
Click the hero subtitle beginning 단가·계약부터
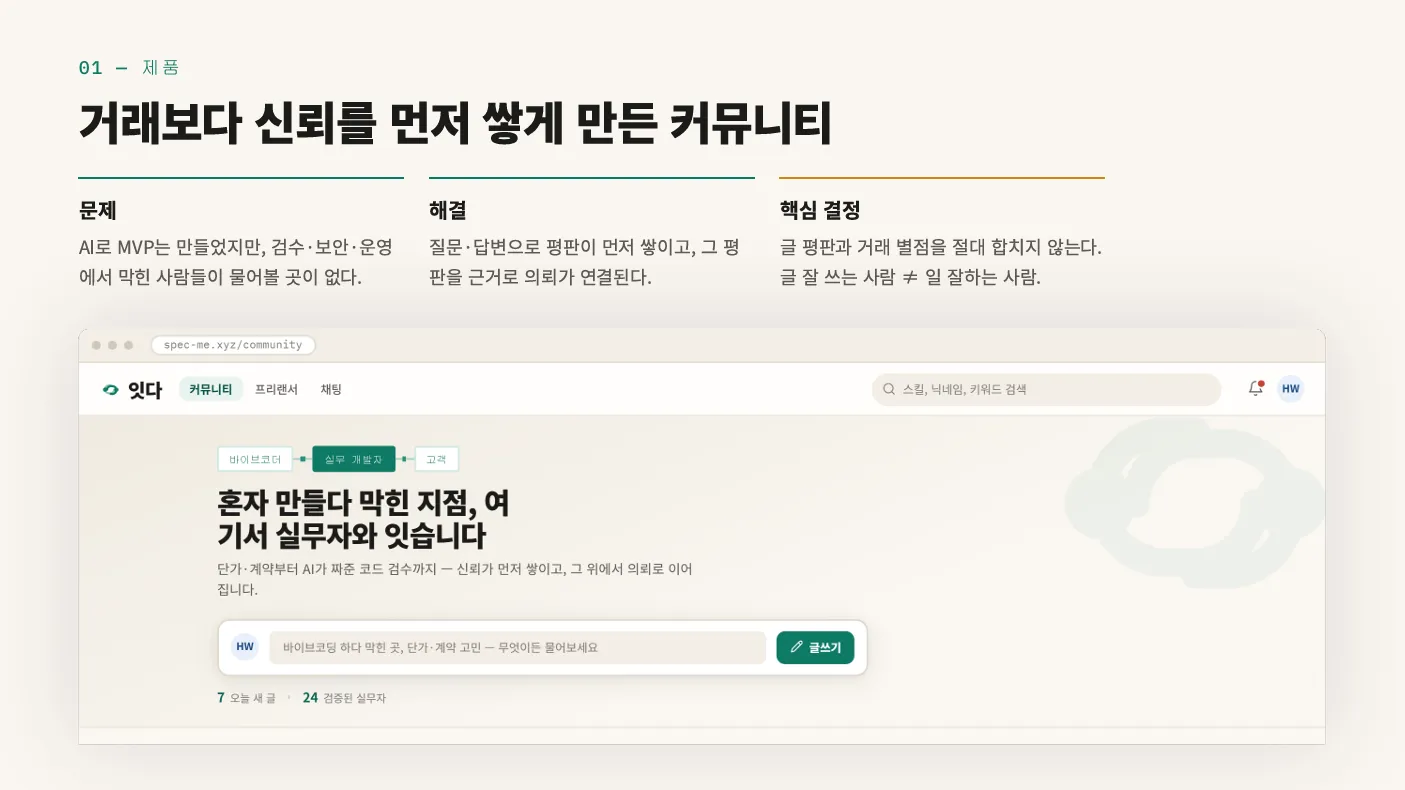[455, 579]
